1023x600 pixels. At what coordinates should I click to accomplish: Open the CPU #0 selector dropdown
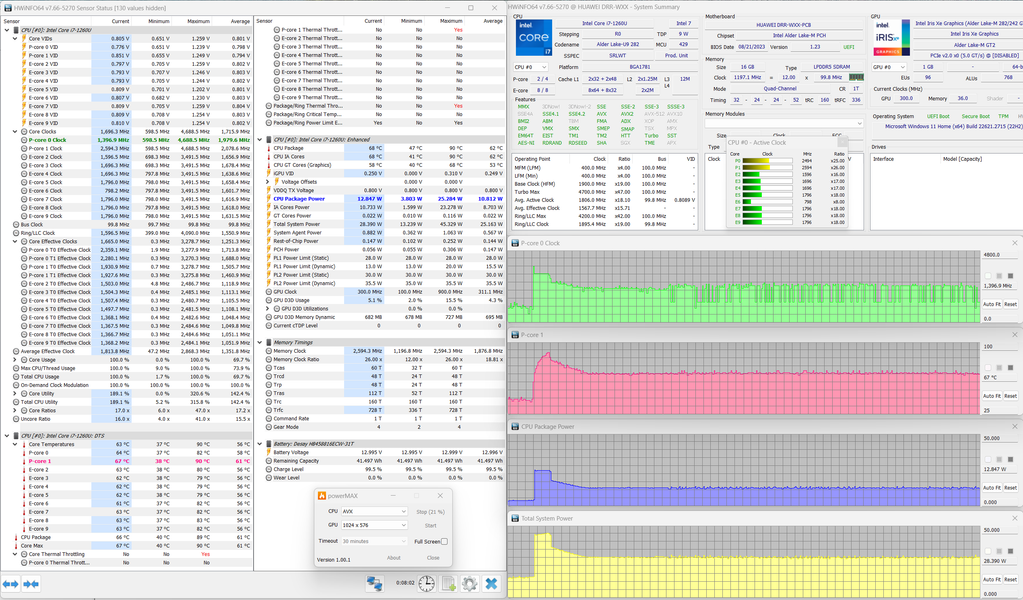point(530,68)
